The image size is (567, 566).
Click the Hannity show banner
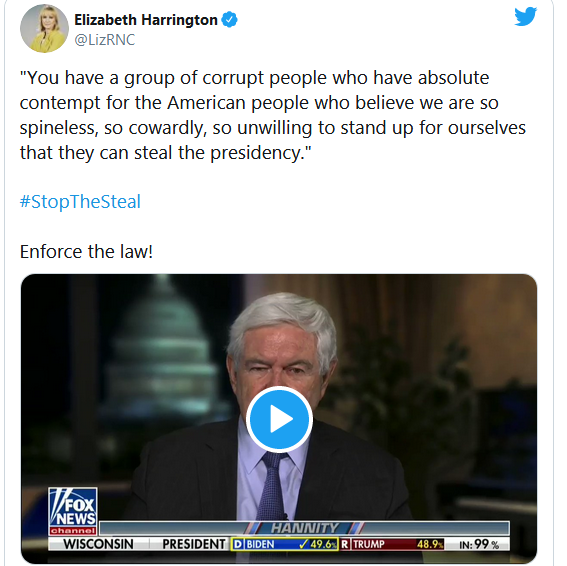304,528
